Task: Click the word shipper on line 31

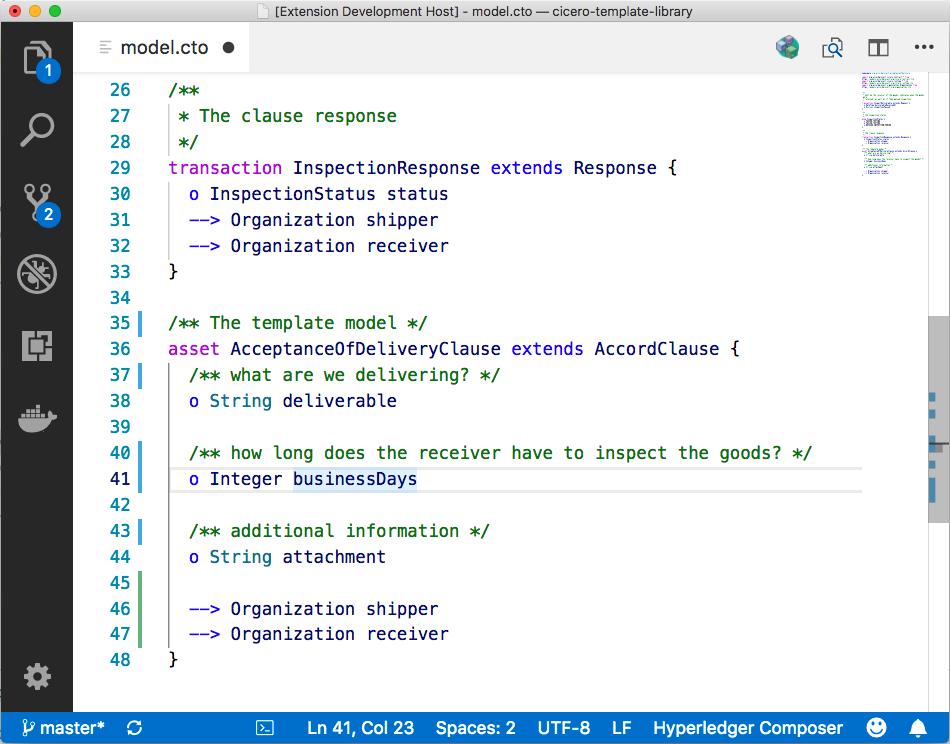Action: pos(402,220)
